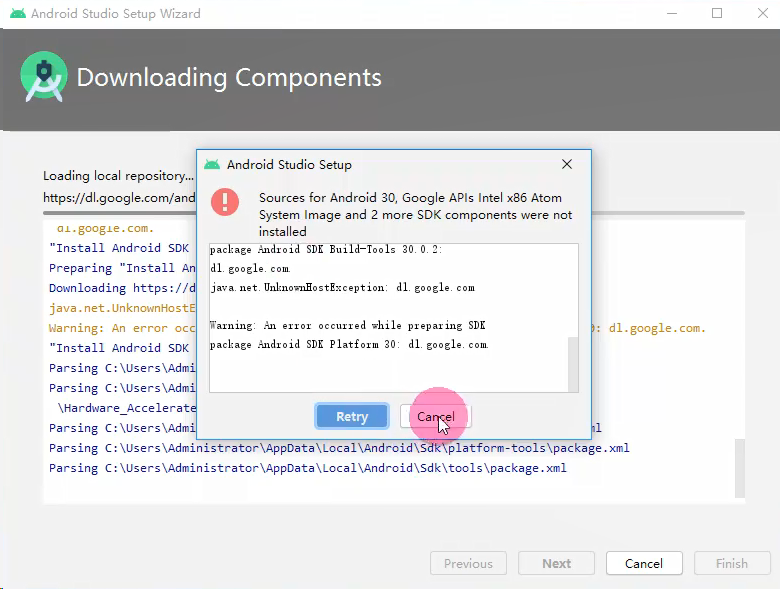Click the red error exclamation icon
This screenshot has width=780, height=589.
coord(225,202)
